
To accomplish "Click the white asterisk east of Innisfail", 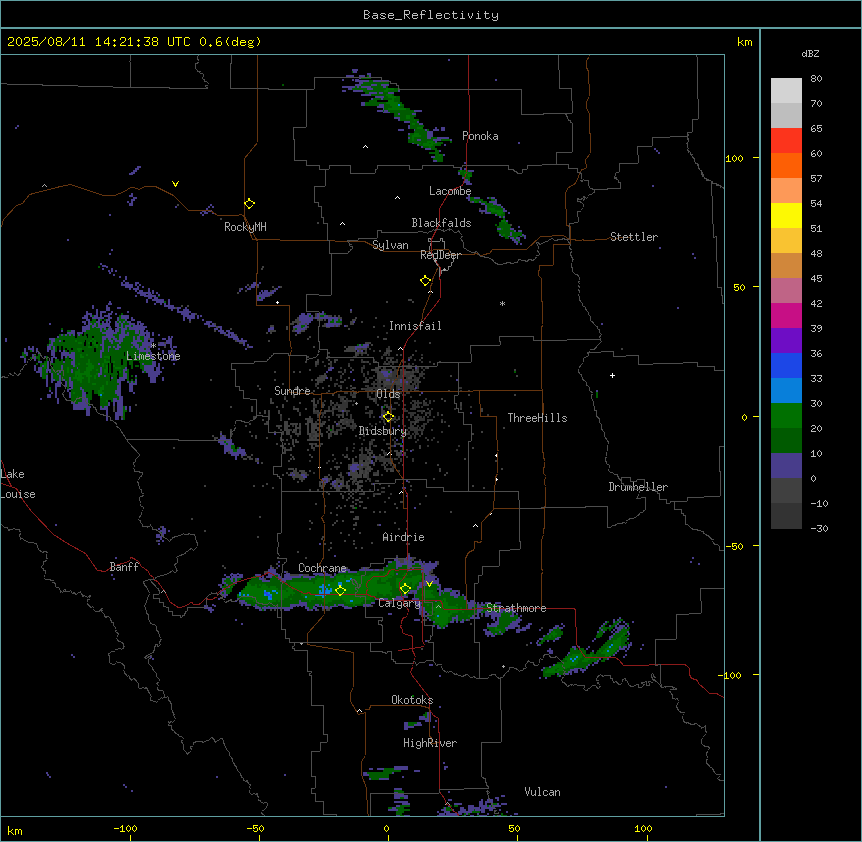I will click(502, 303).
